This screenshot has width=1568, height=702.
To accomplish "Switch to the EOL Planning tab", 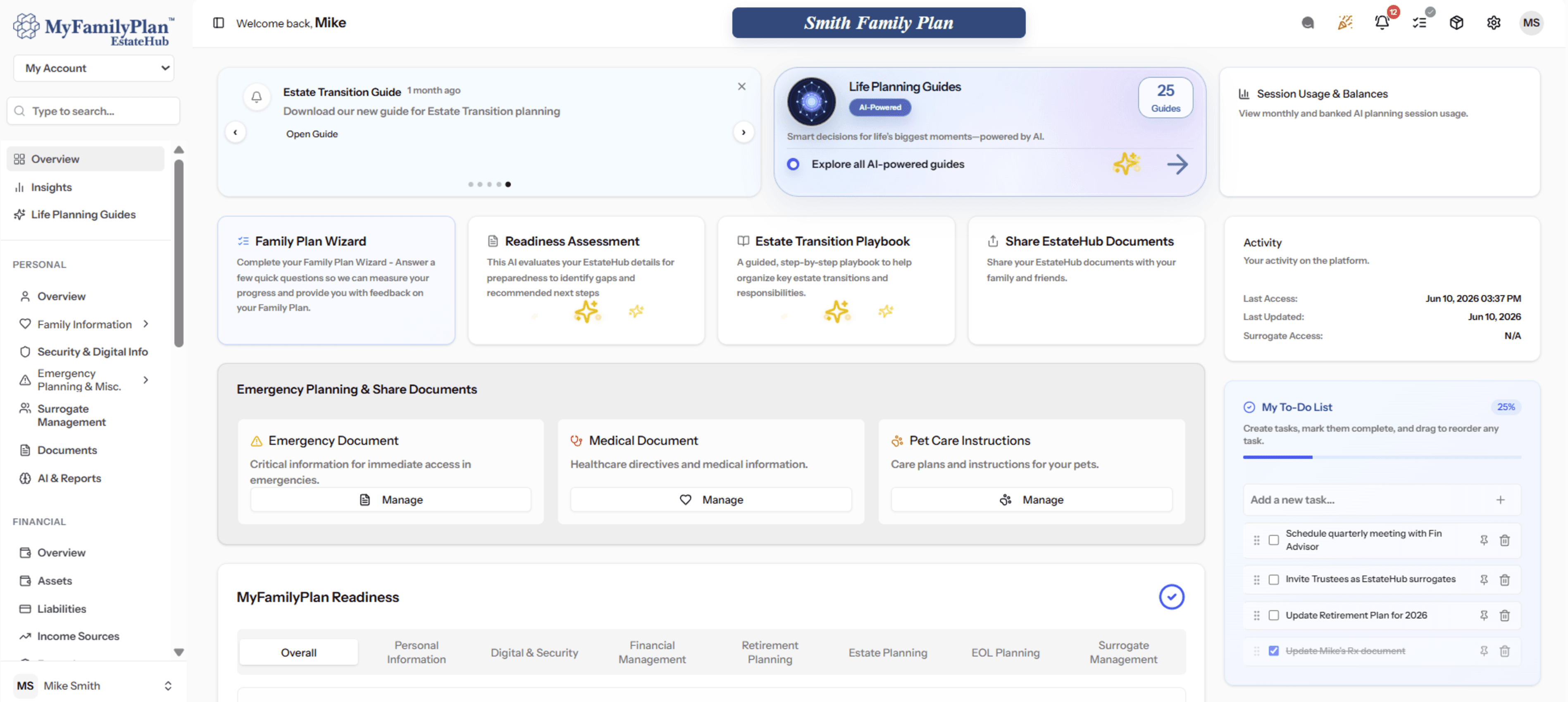I will 1006,653.
